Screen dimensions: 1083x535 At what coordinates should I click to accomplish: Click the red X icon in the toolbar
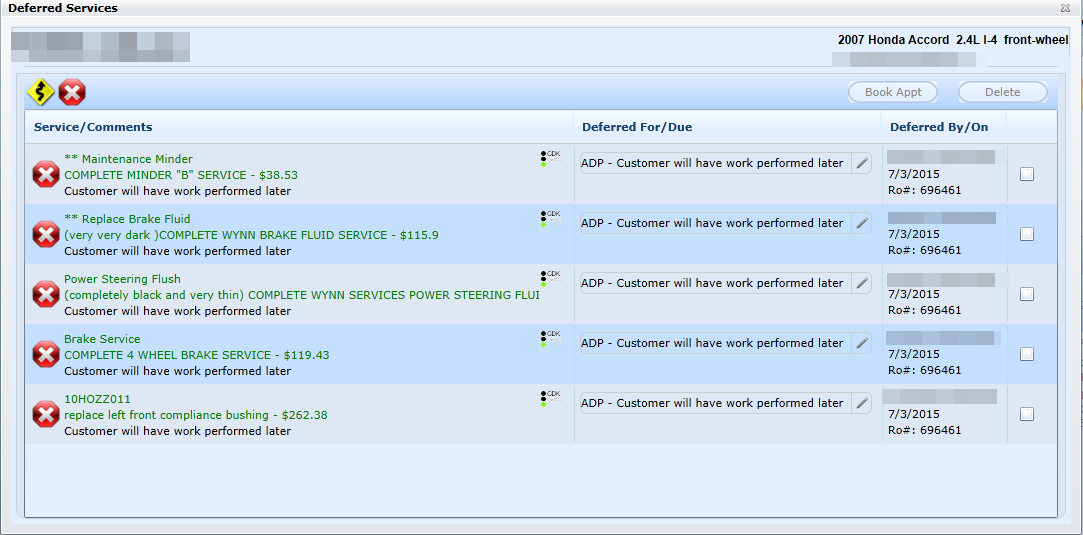click(x=72, y=93)
